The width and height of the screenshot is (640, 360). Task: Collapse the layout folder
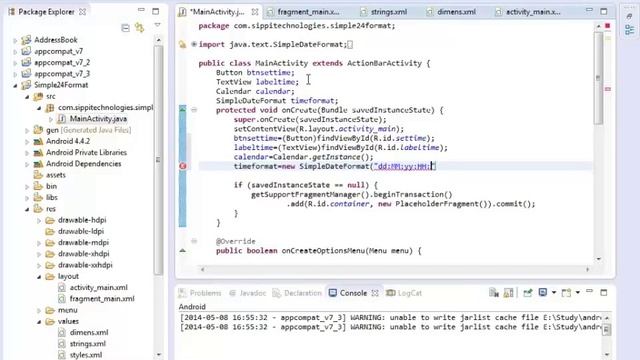[x=39, y=277]
